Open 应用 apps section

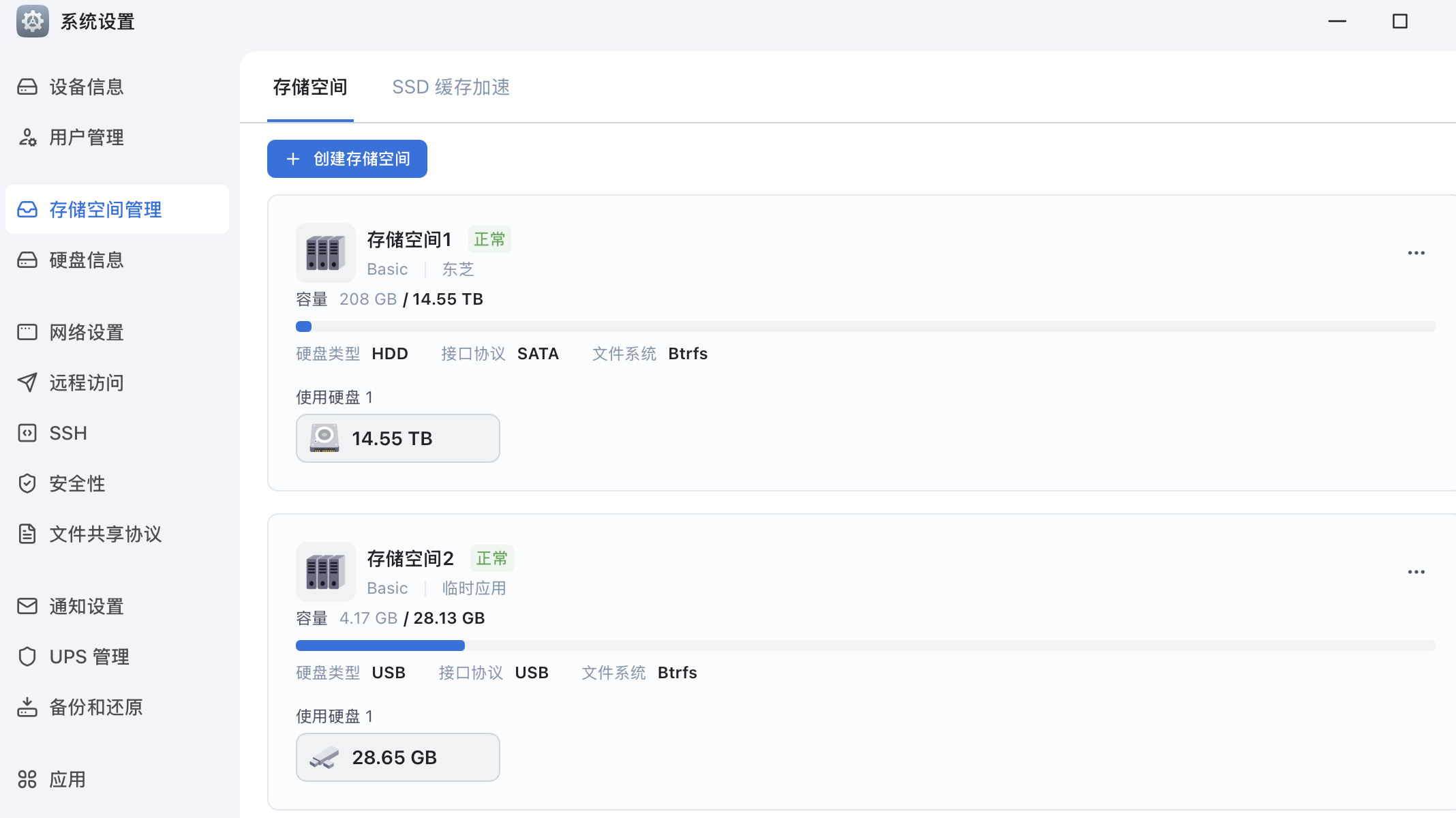point(117,780)
